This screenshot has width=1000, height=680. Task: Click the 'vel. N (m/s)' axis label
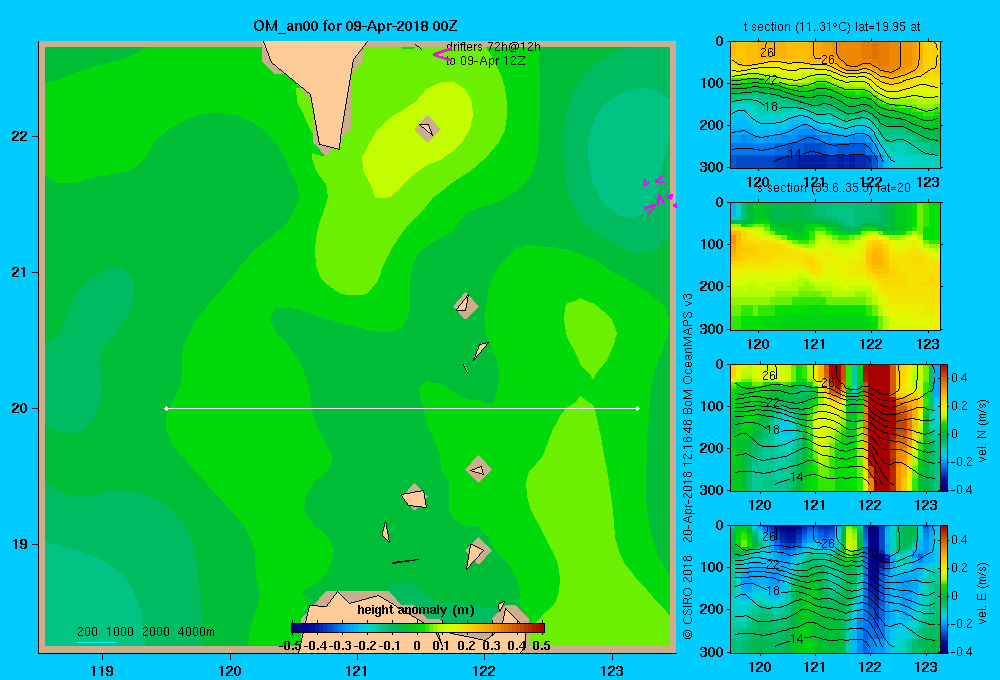point(983,431)
